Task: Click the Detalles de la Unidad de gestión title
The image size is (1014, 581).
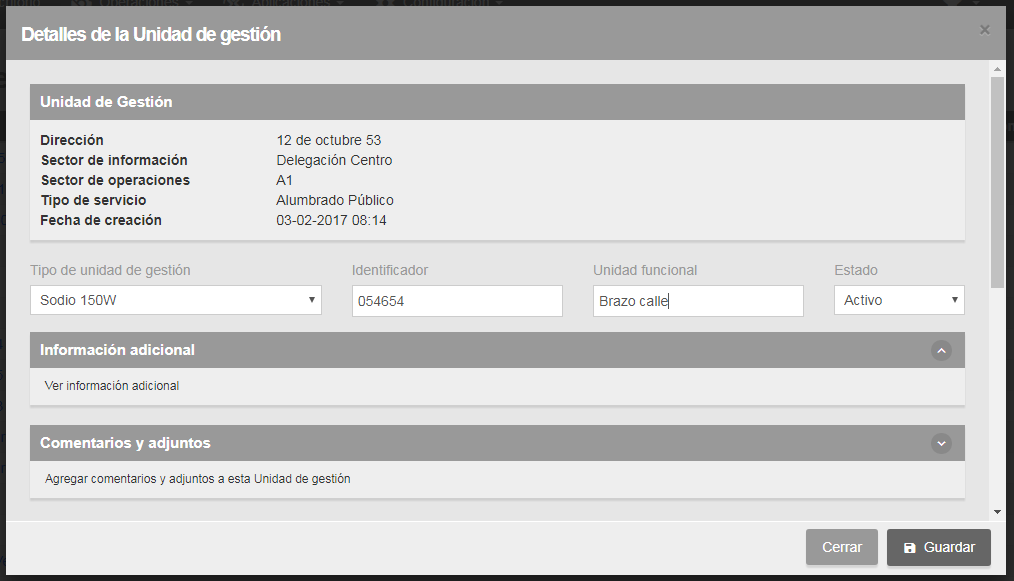Action: pos(151,34)
